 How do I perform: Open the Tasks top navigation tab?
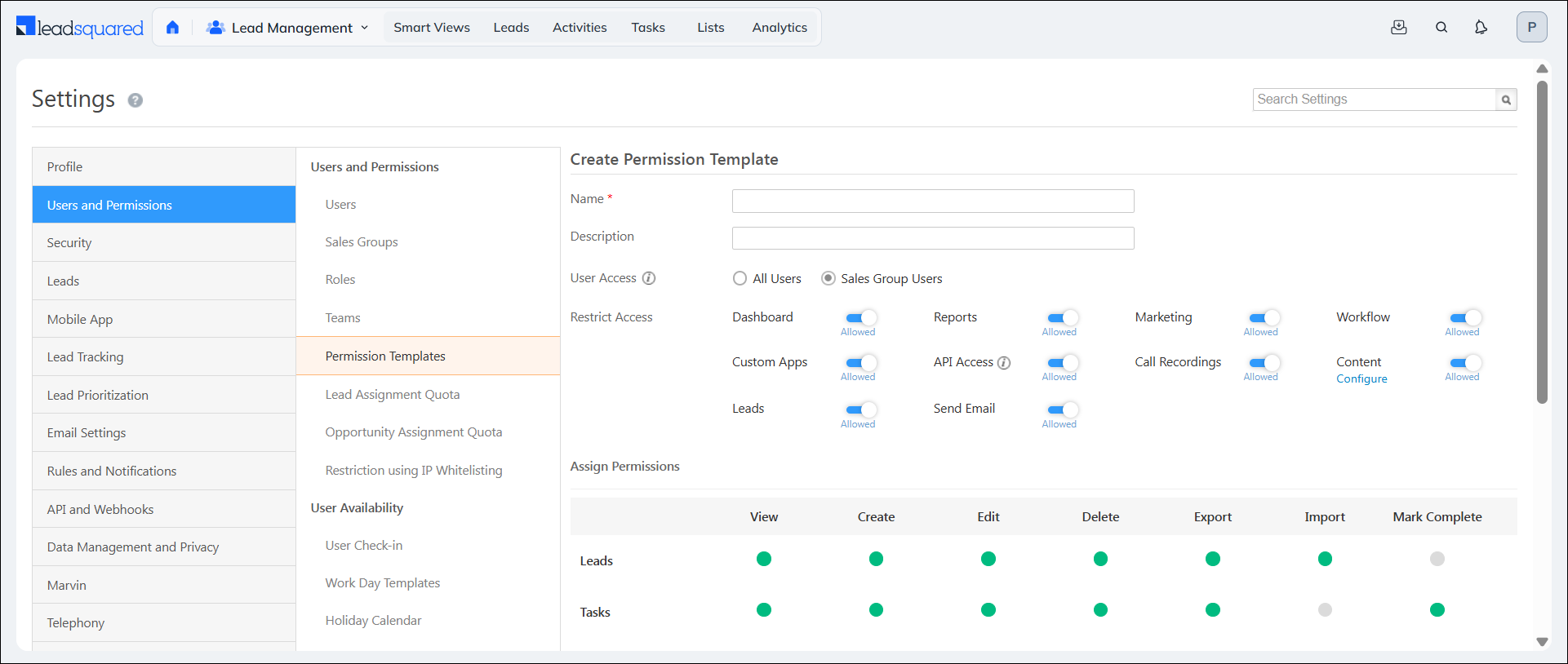(x=648, y=28)
